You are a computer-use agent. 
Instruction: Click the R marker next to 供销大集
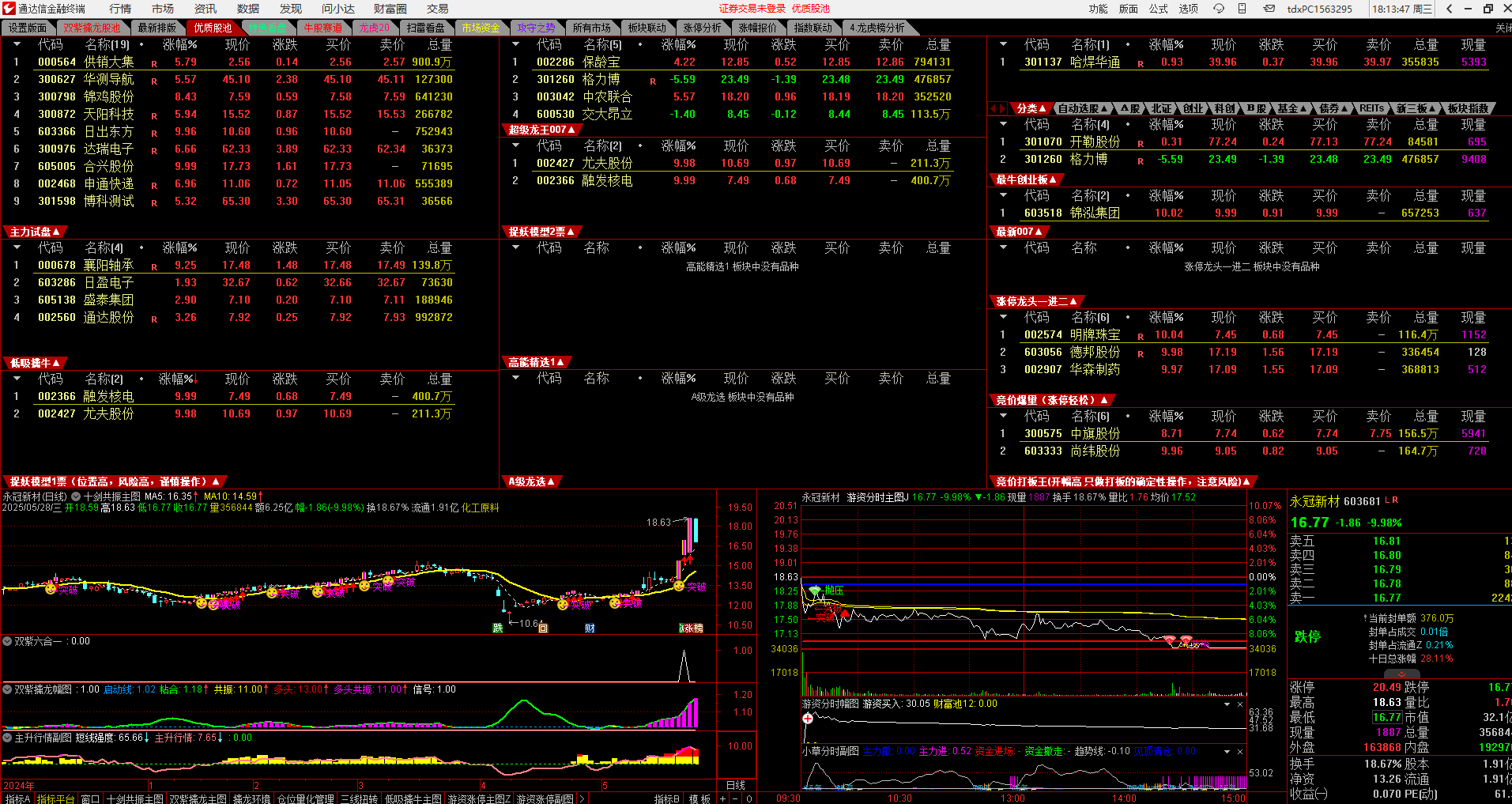[x=154, y=63]
